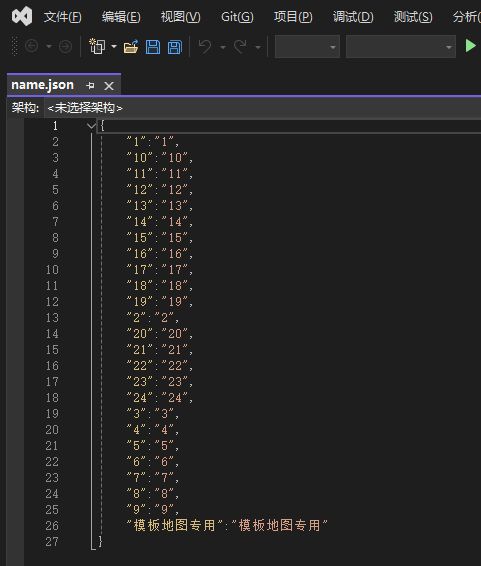This screenshot has width=481, height=566.
Task: Click line number 14 in the gutter
Action: click(x=52, y=334)
